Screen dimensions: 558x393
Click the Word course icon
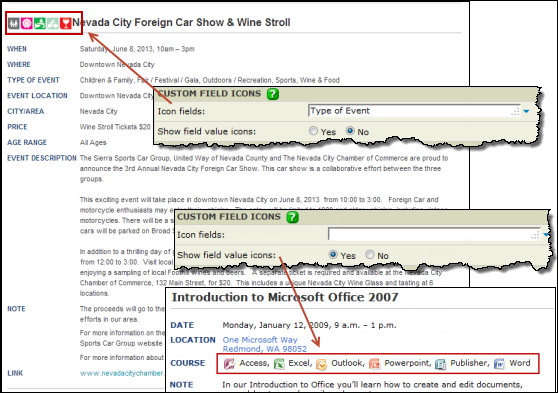[x=500, y=364]
